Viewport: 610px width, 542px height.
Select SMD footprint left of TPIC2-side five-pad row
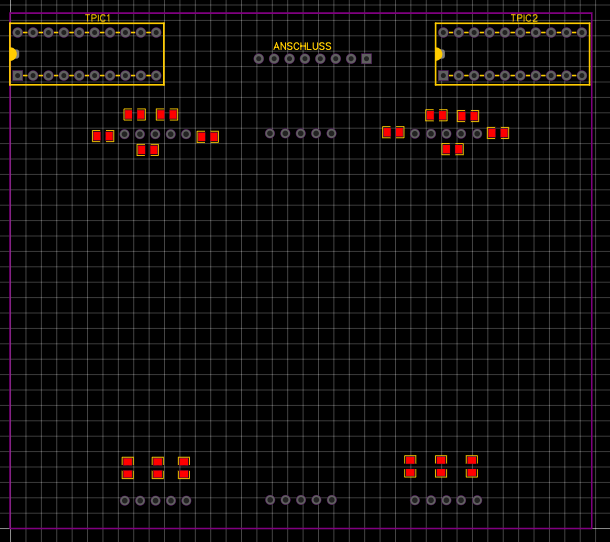click(393, 132)
